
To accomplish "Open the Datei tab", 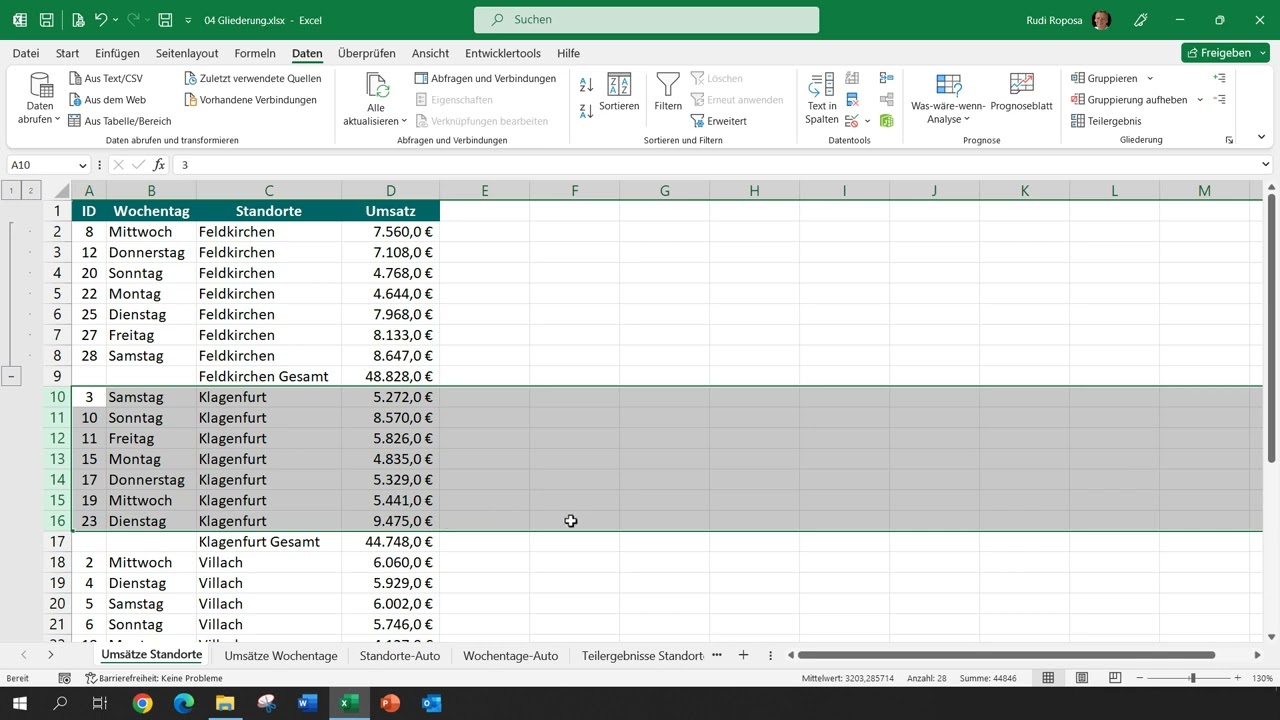I will 26,53.
